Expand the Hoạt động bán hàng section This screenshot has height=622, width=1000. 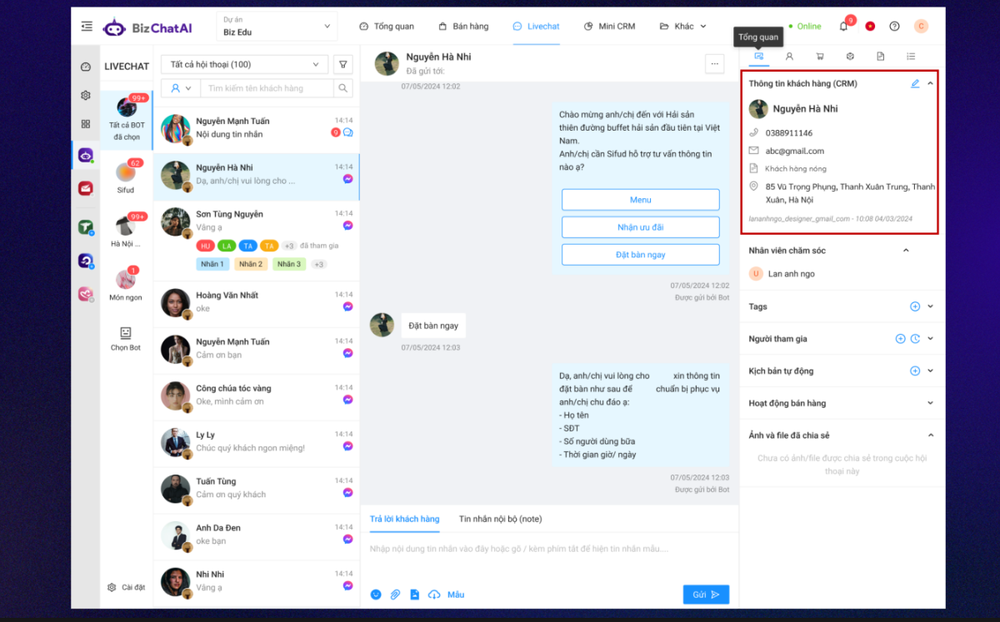click(930, 403)
